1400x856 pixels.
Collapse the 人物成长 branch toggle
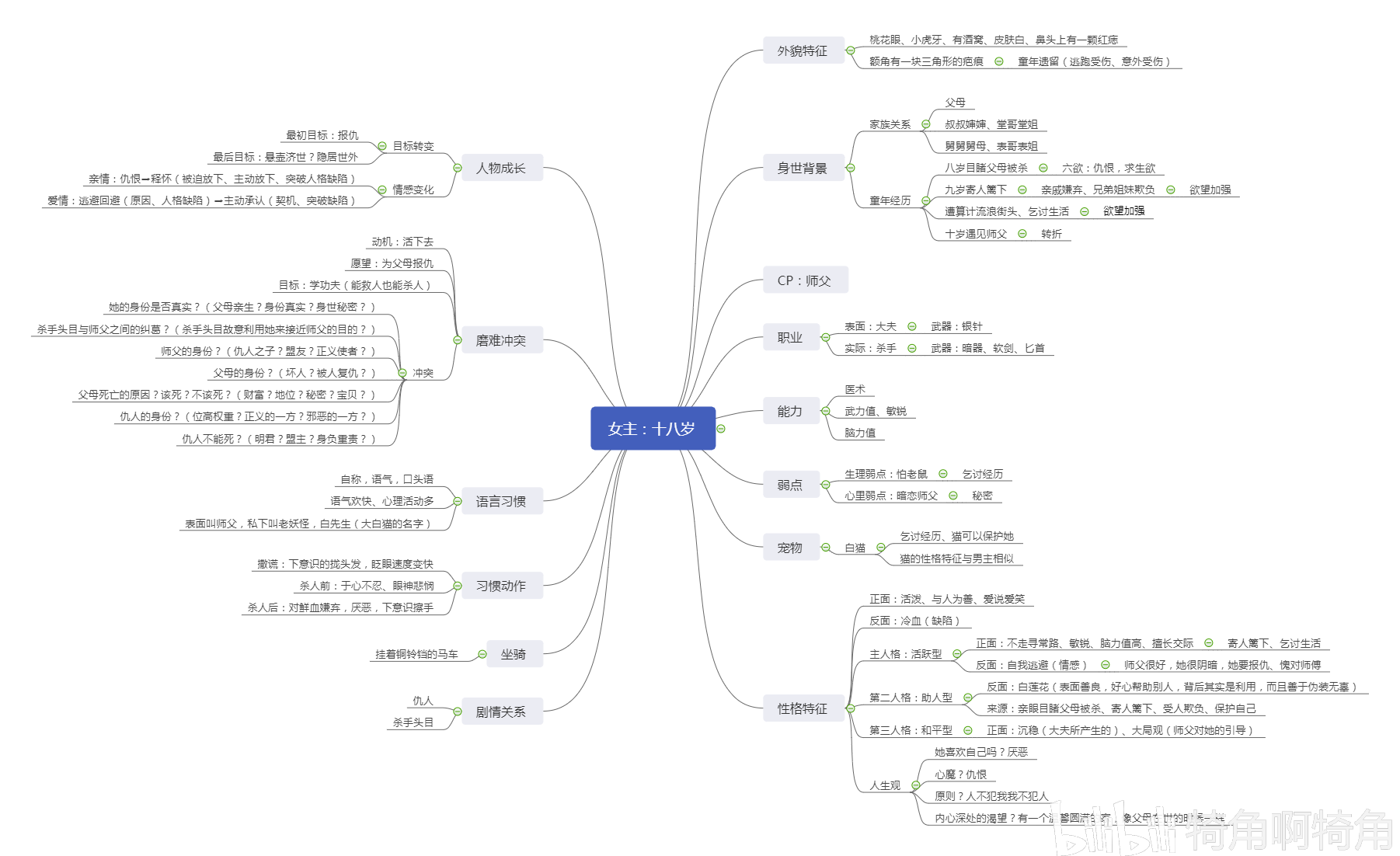[458, 168]
